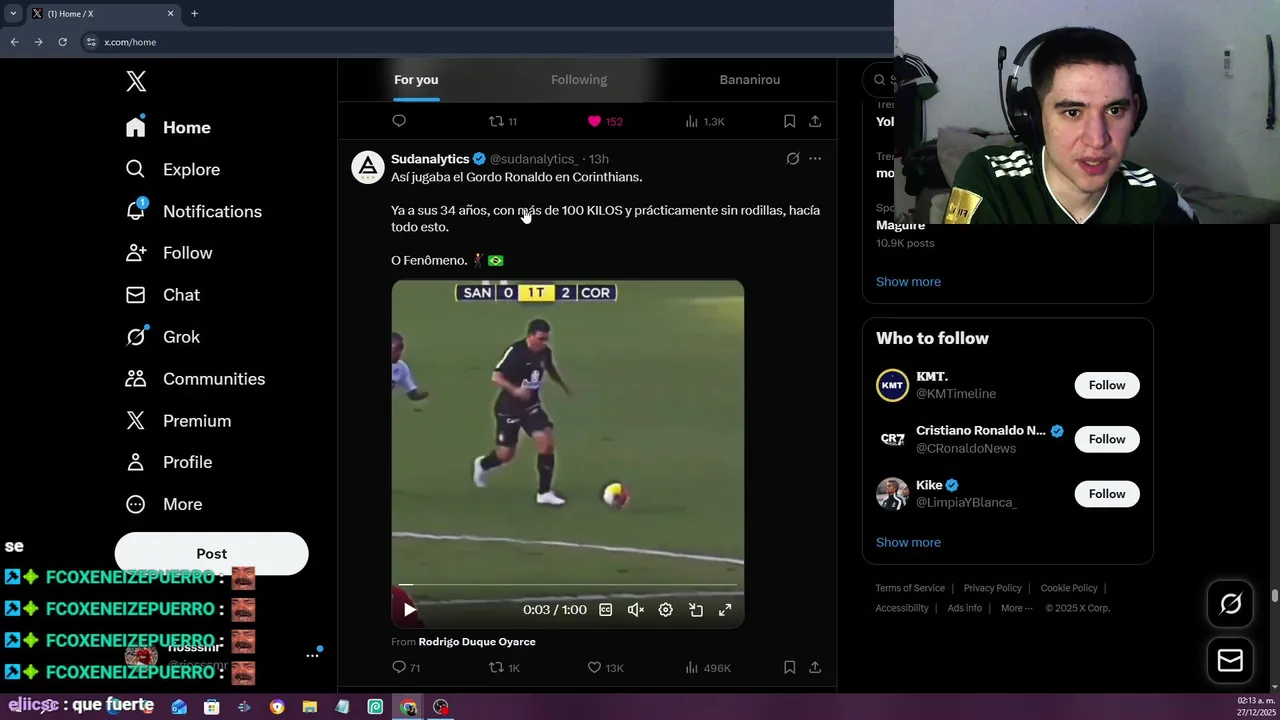
Task: Open the More menu in sidebar
Action: click(164, 504)
